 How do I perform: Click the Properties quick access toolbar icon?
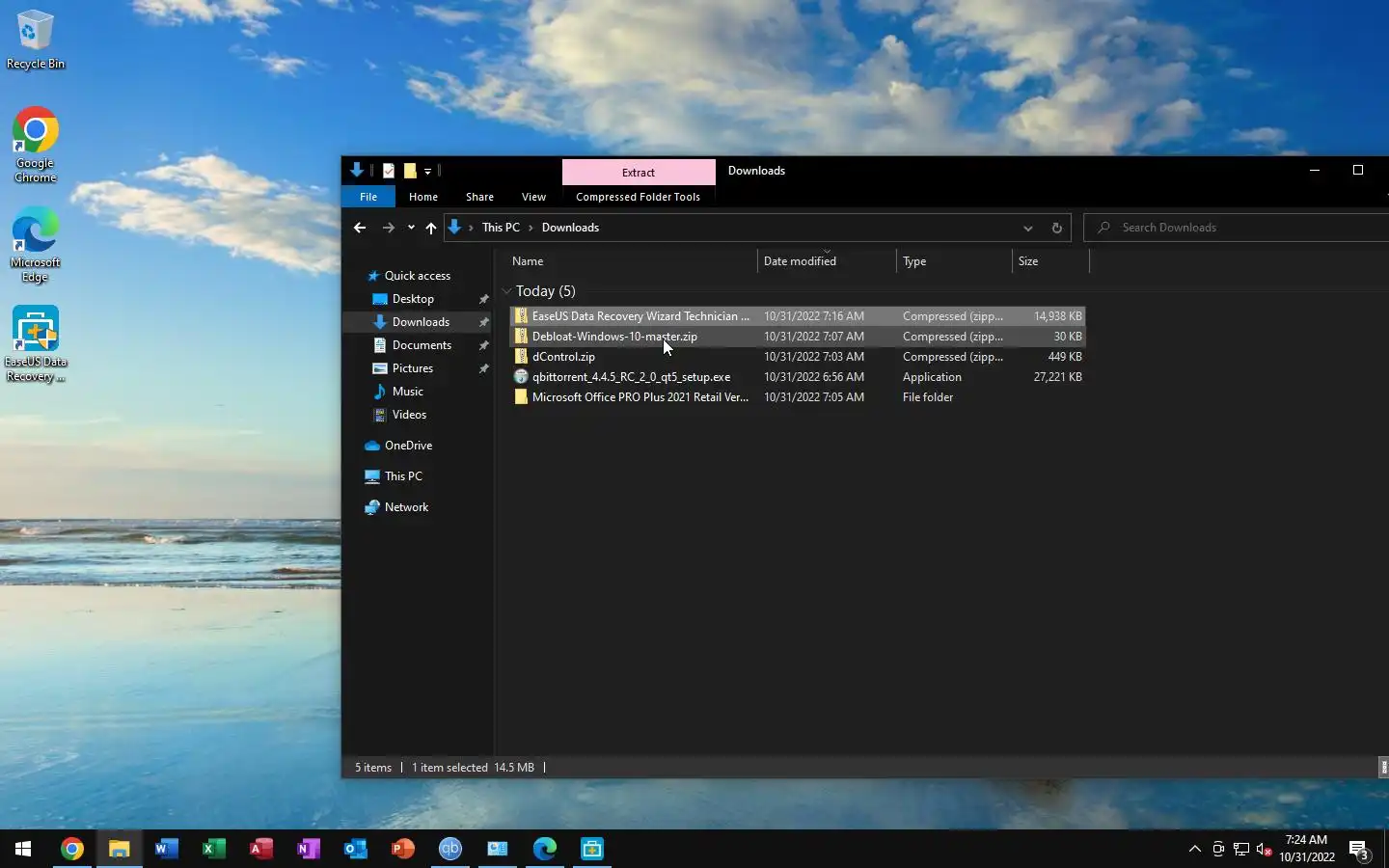389,171
